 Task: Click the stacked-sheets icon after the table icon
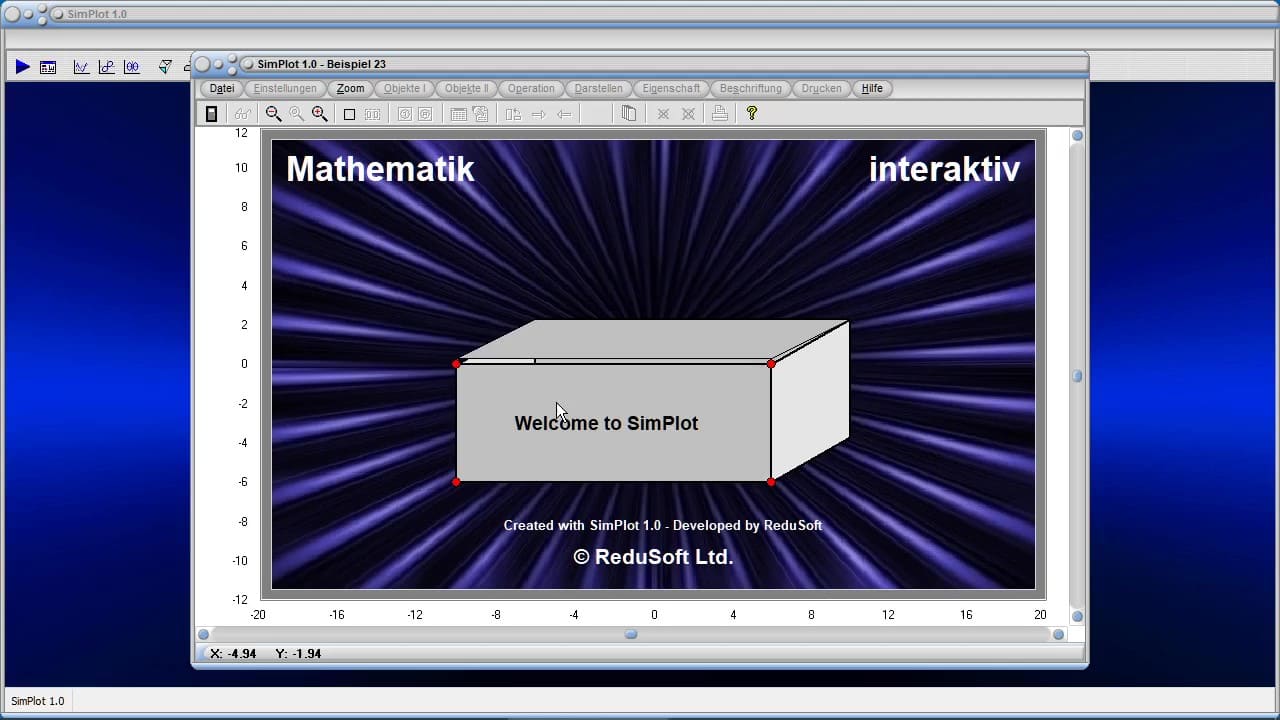pyautogui.click(x=480, y=114)
